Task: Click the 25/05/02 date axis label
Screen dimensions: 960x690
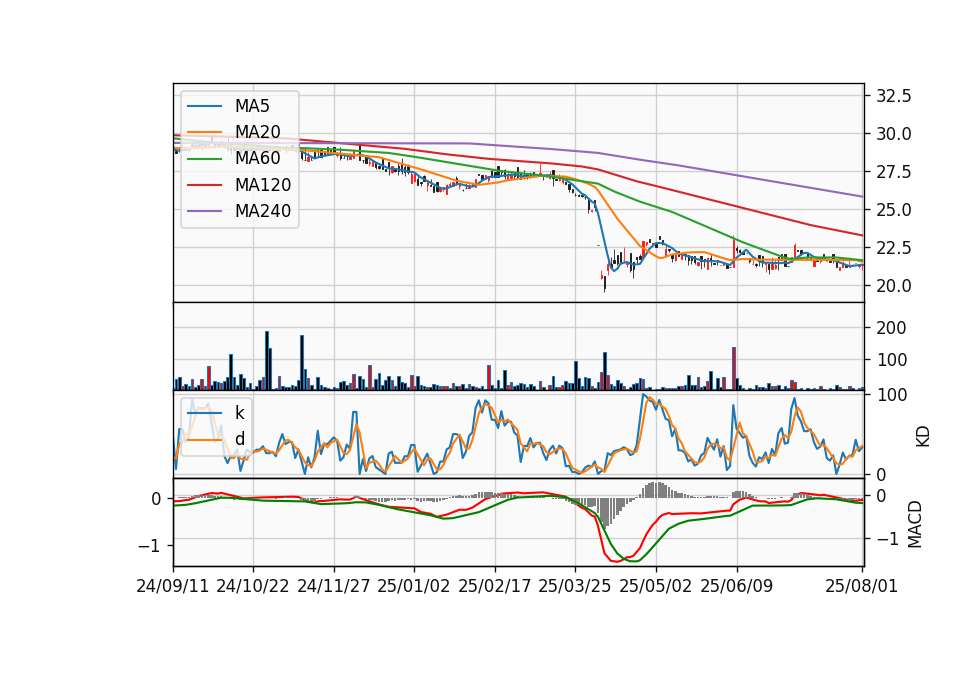Action: (x=656, y=586)
